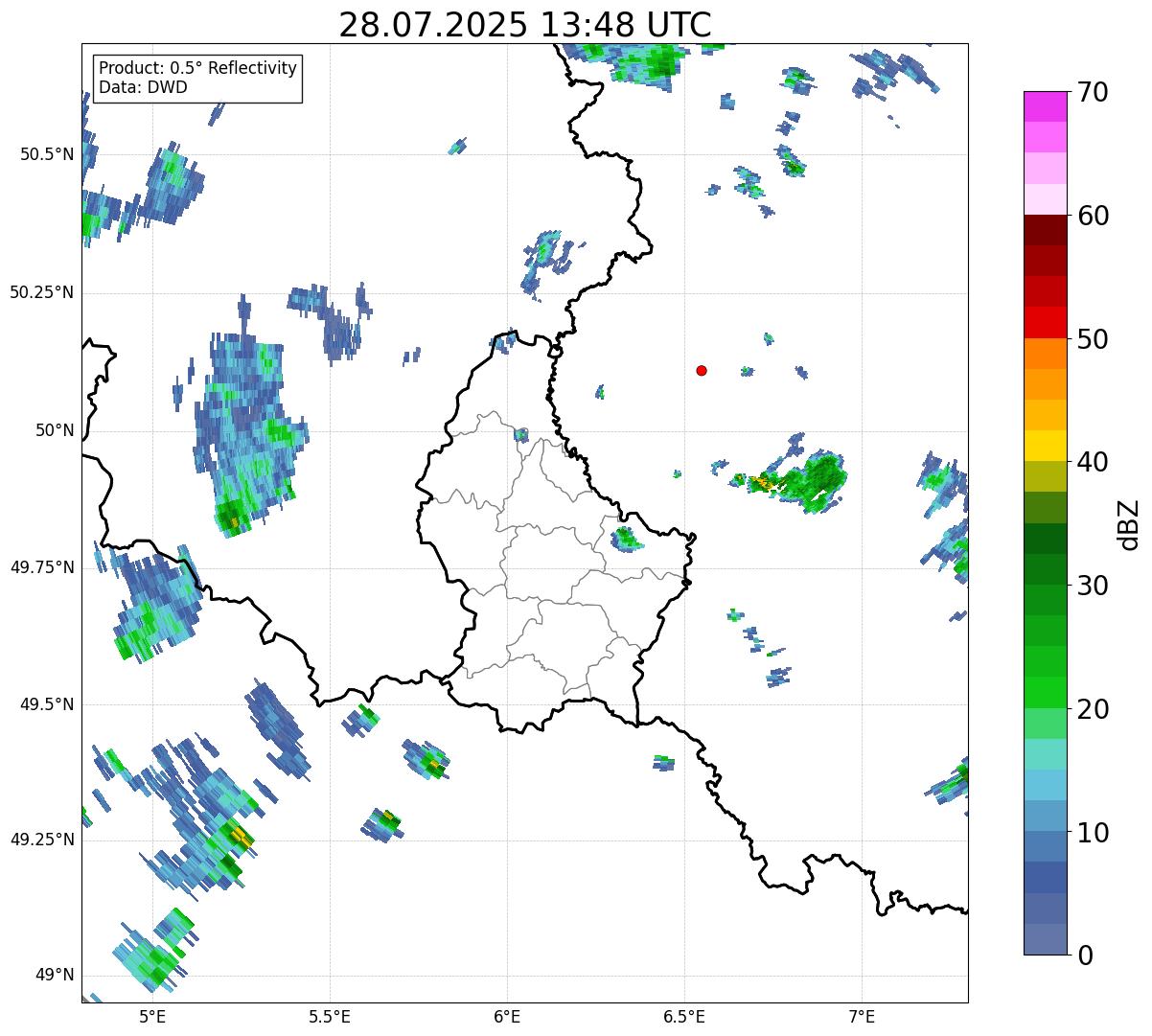Click the 'Data: DWD' line
1152x1036 pixels.
(x=143, y=87)
